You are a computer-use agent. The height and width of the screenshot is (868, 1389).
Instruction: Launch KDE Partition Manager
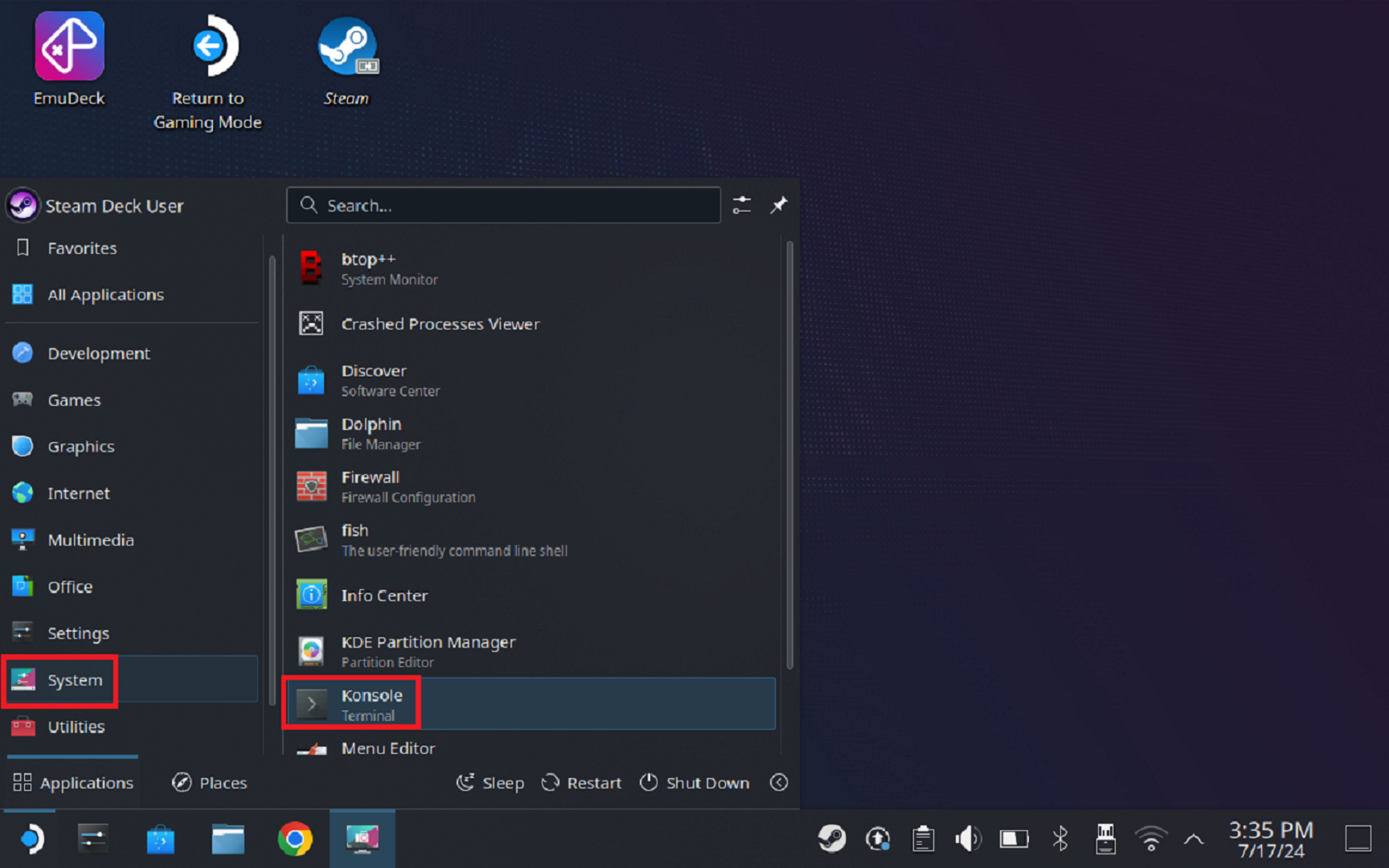[x=531, y=652]
